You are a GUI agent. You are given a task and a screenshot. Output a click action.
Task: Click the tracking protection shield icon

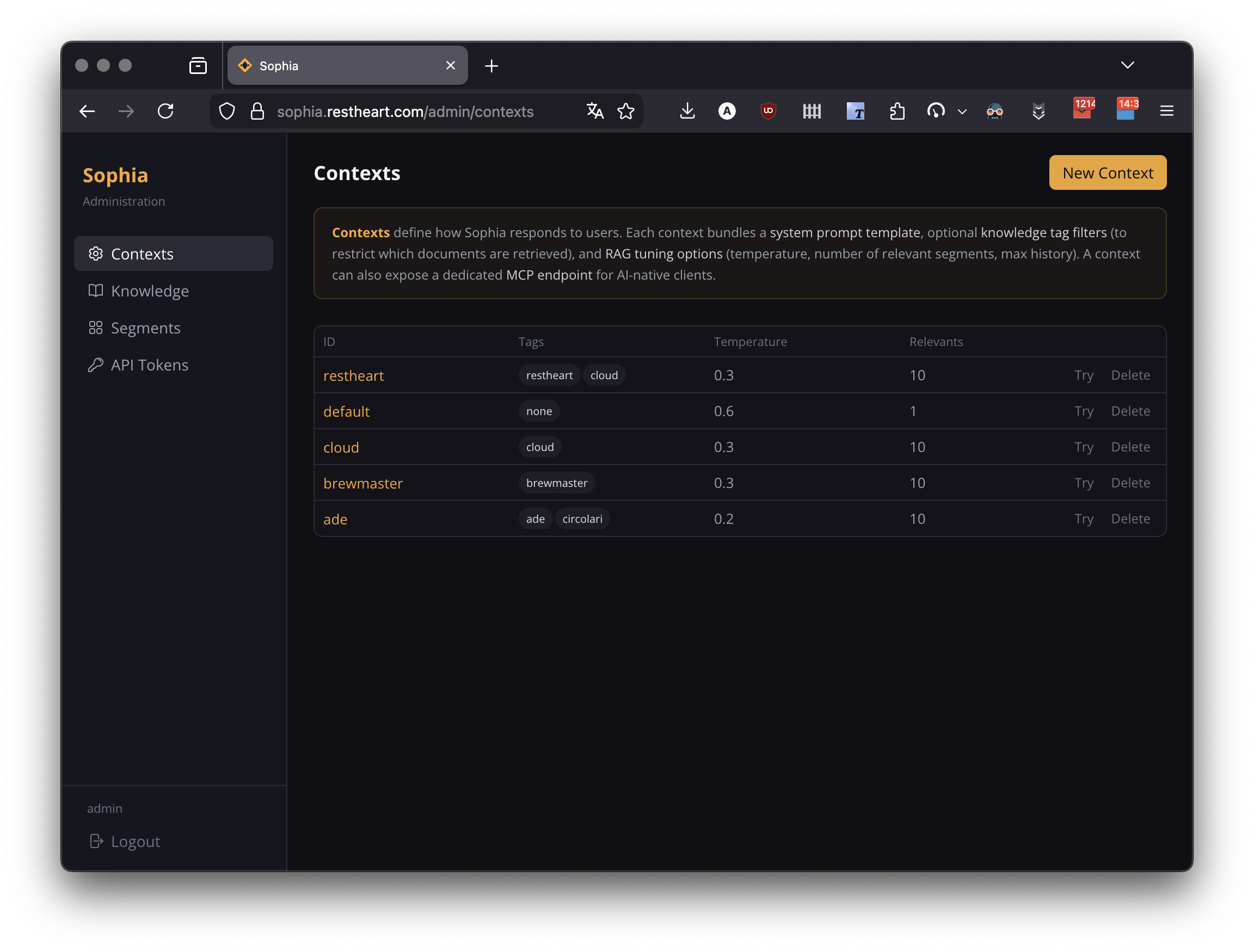tap(227, 111)
